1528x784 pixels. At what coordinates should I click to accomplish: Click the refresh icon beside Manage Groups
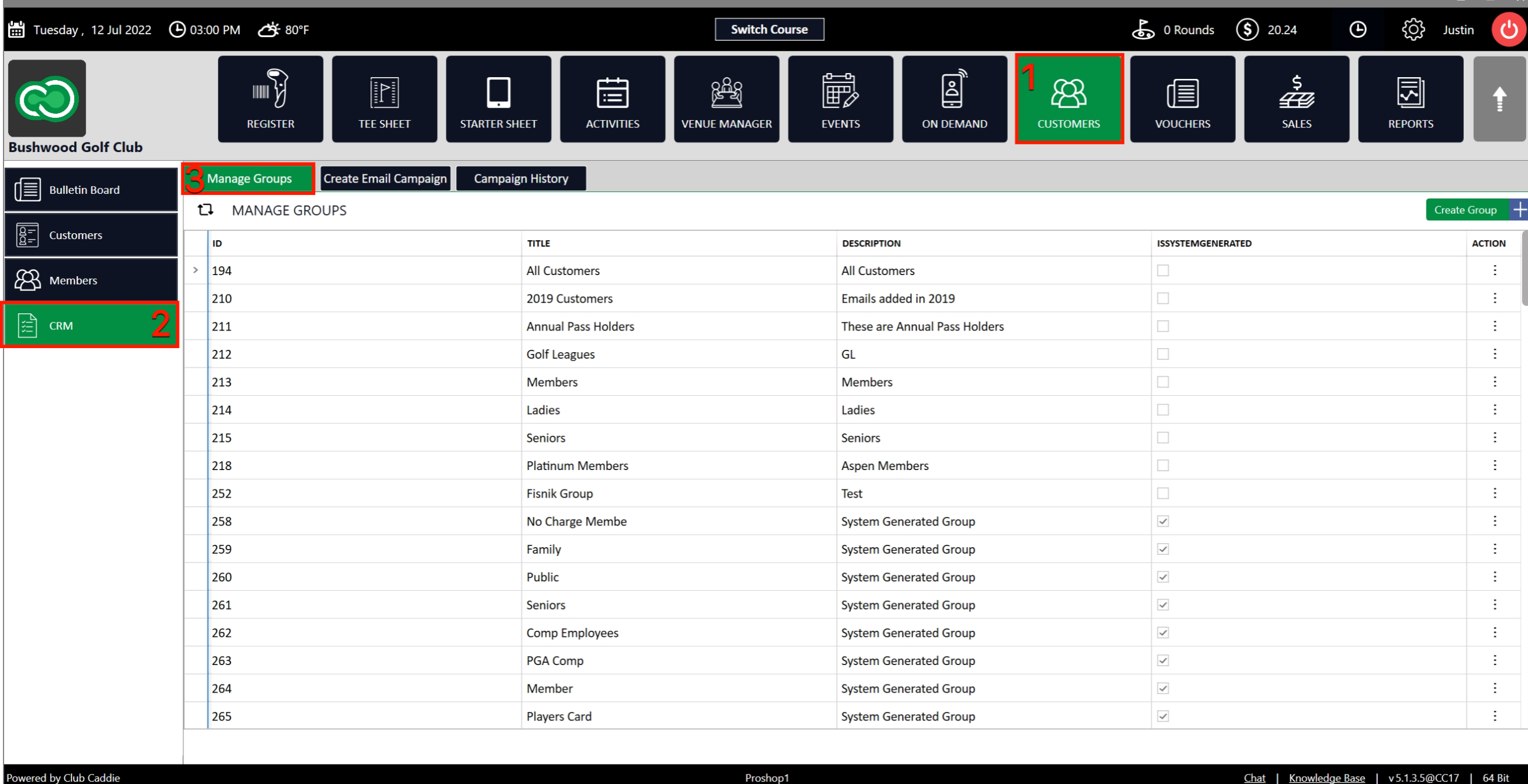(x=205, y=210)
